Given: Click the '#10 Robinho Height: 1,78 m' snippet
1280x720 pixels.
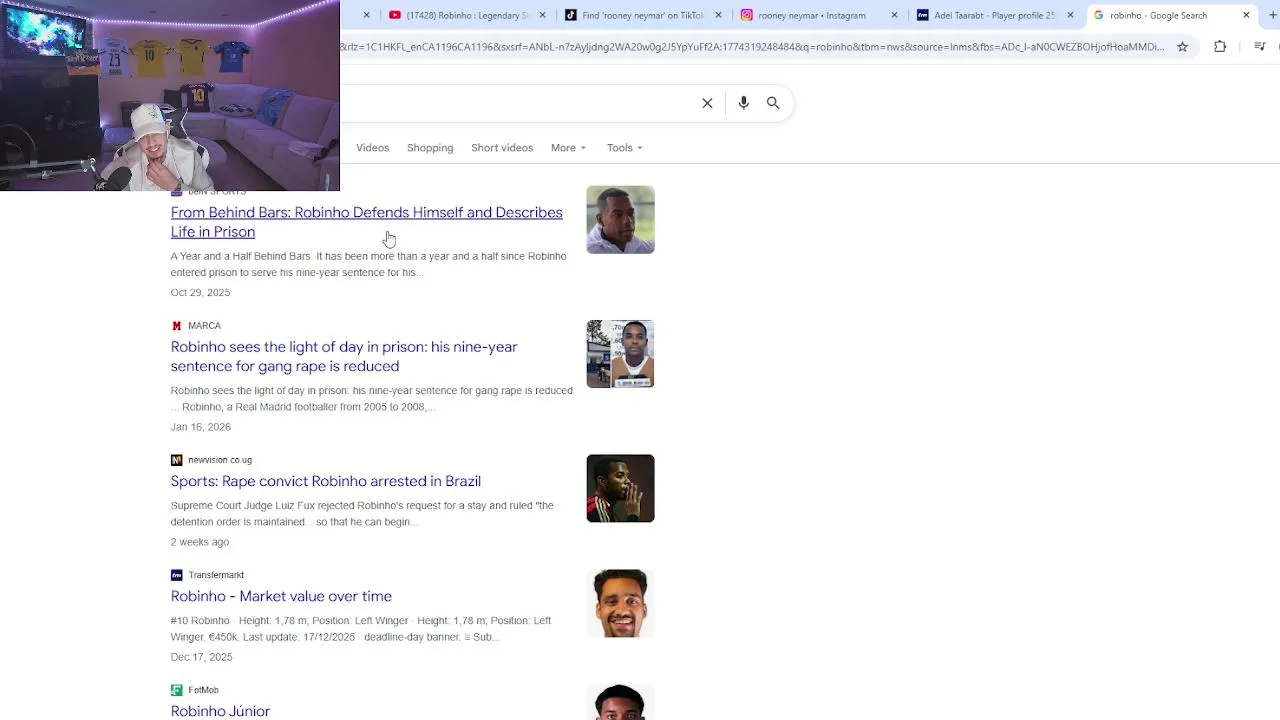Looking at the screenshot, I should click(361, 629).
